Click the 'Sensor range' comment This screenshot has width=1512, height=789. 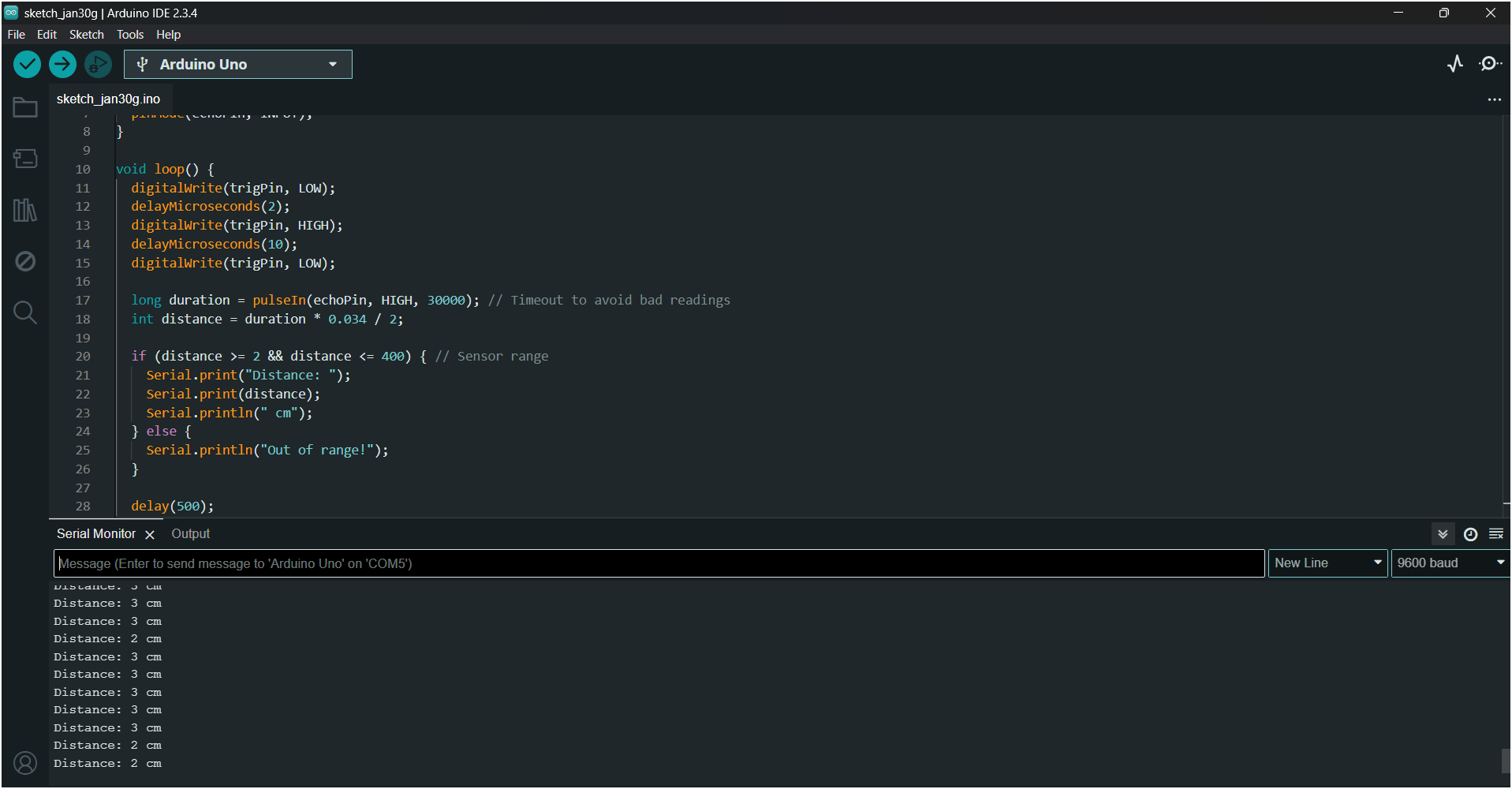[491, 357]
